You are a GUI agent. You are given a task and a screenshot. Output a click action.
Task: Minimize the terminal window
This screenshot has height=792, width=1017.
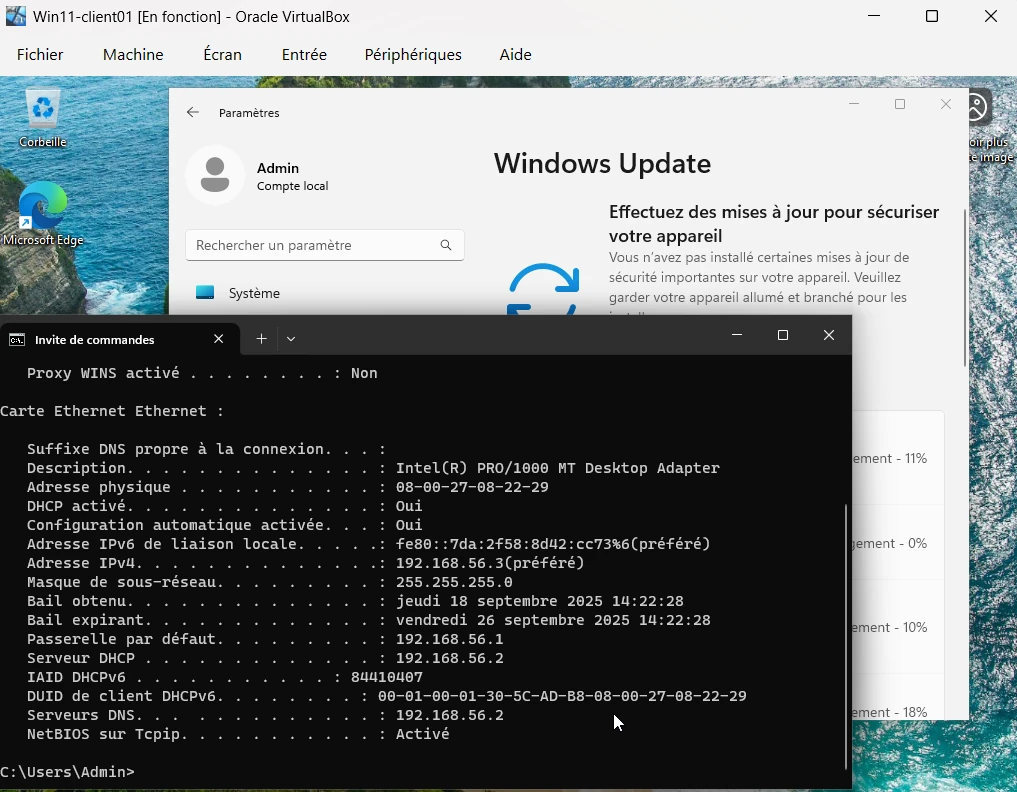737,335
